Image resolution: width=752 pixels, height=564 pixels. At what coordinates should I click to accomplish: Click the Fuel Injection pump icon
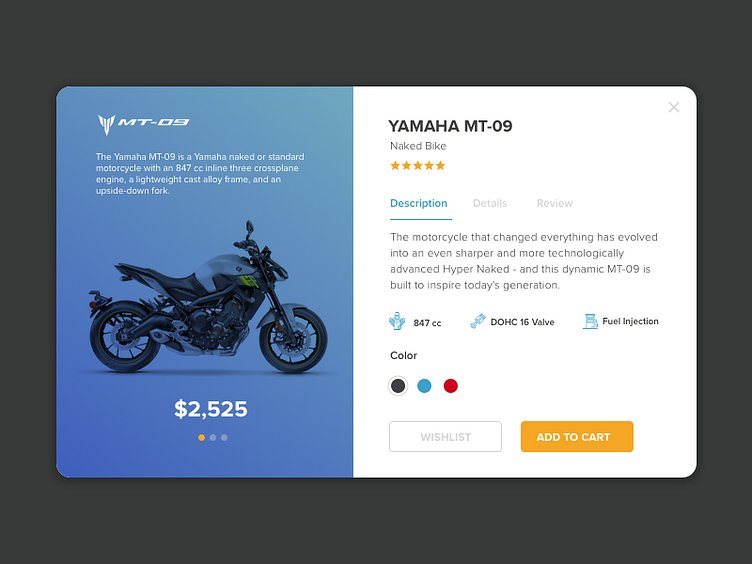[x=590, y=321]
